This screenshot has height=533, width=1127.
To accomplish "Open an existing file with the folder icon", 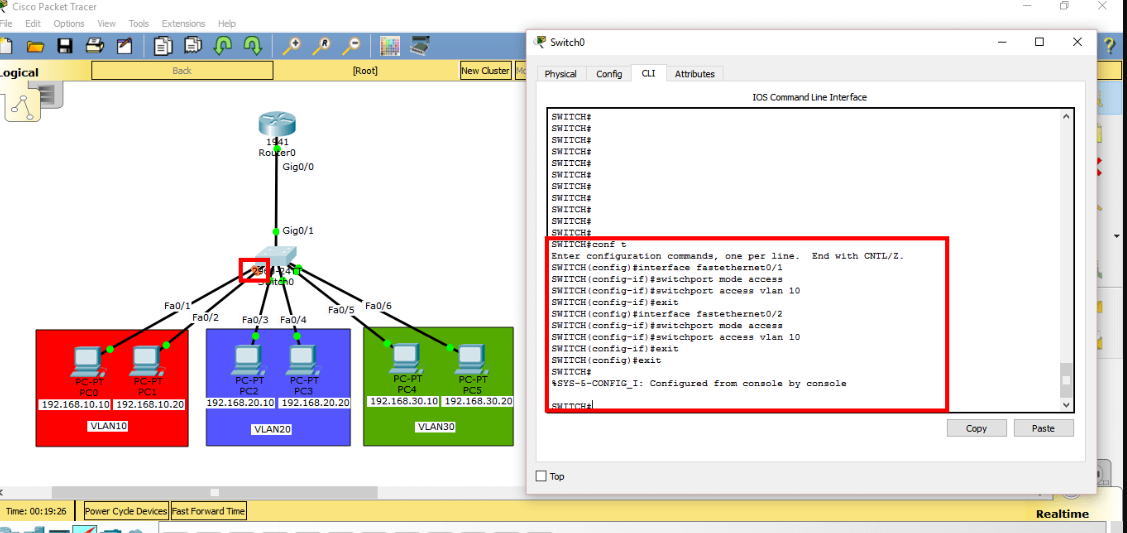I will 36,47.
